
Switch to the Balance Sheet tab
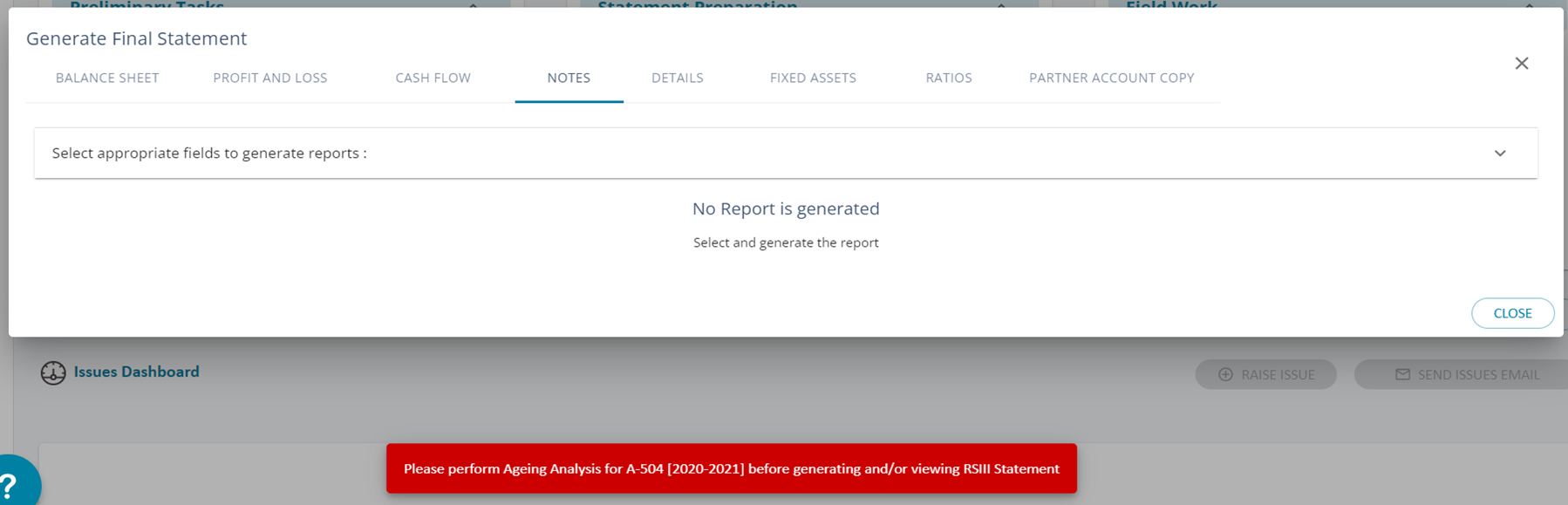click(107, 78)
